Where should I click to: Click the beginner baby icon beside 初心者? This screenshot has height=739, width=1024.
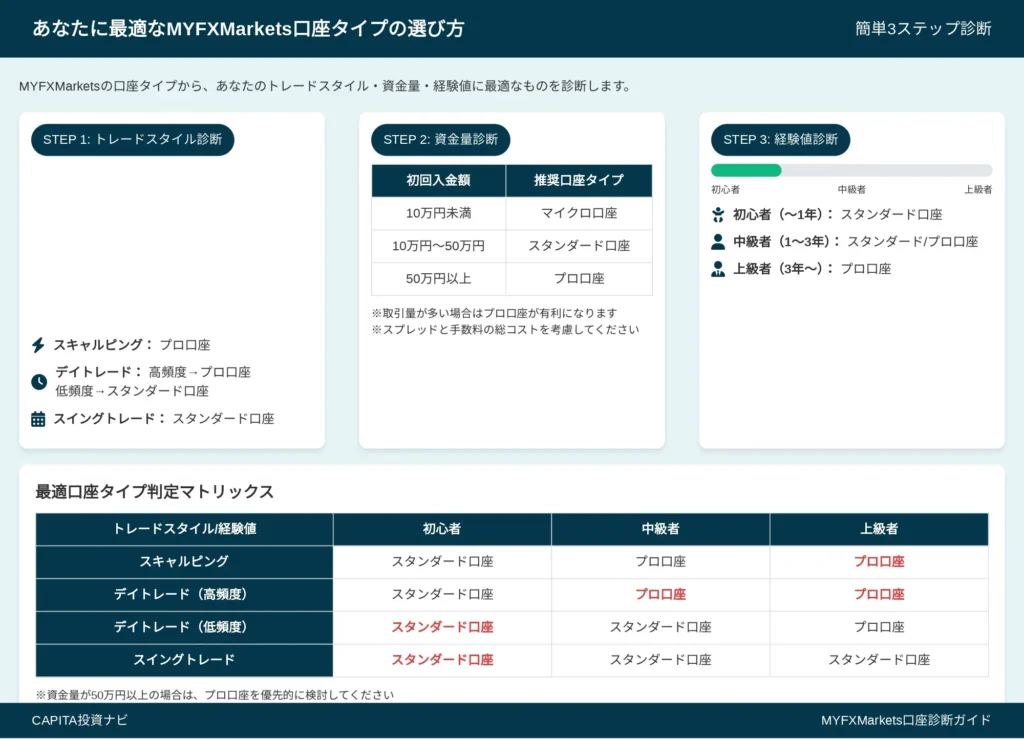(718, 215)
